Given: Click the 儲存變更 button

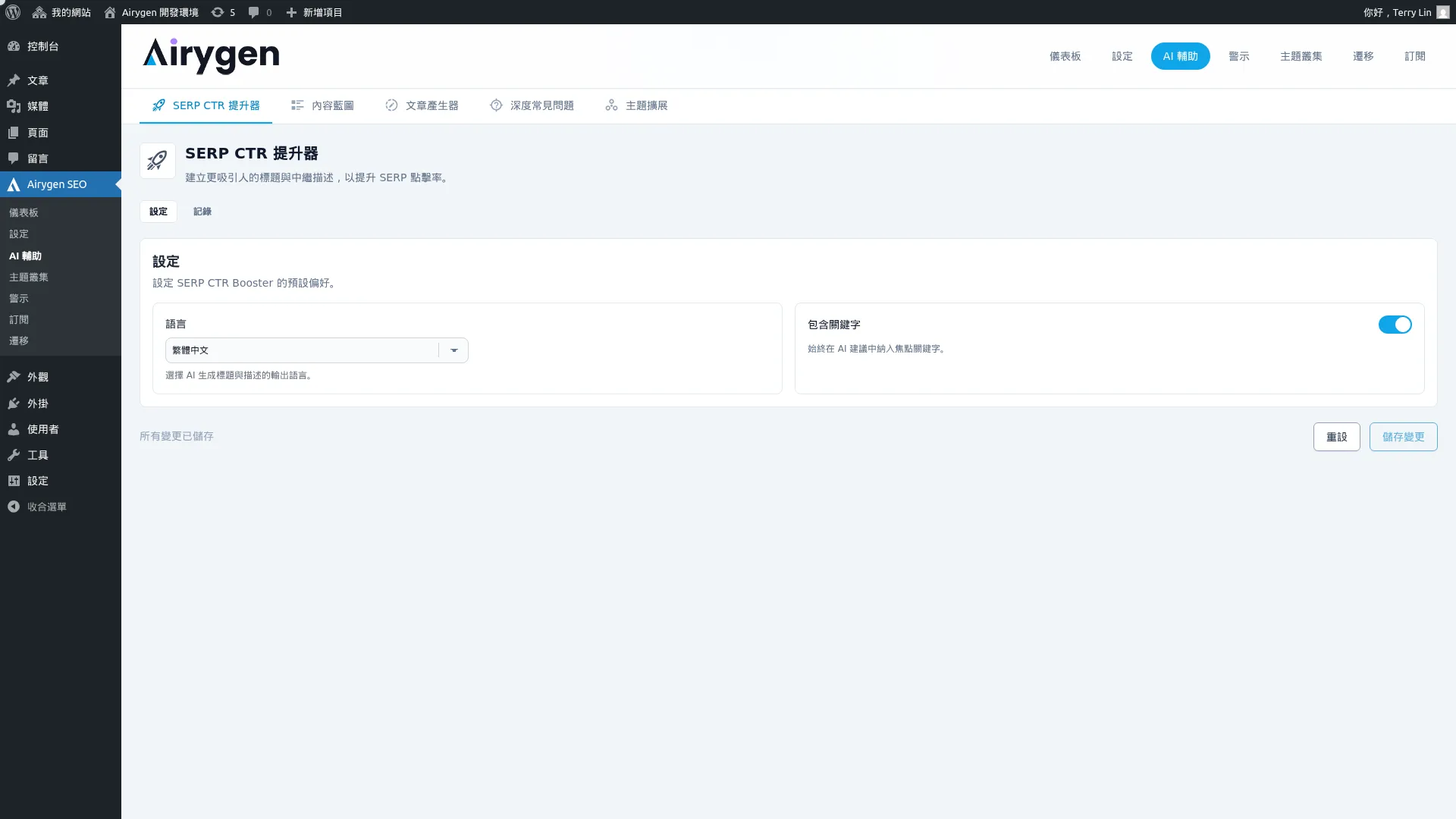Looking at the screenshot, I should [x=1403, y=437].
